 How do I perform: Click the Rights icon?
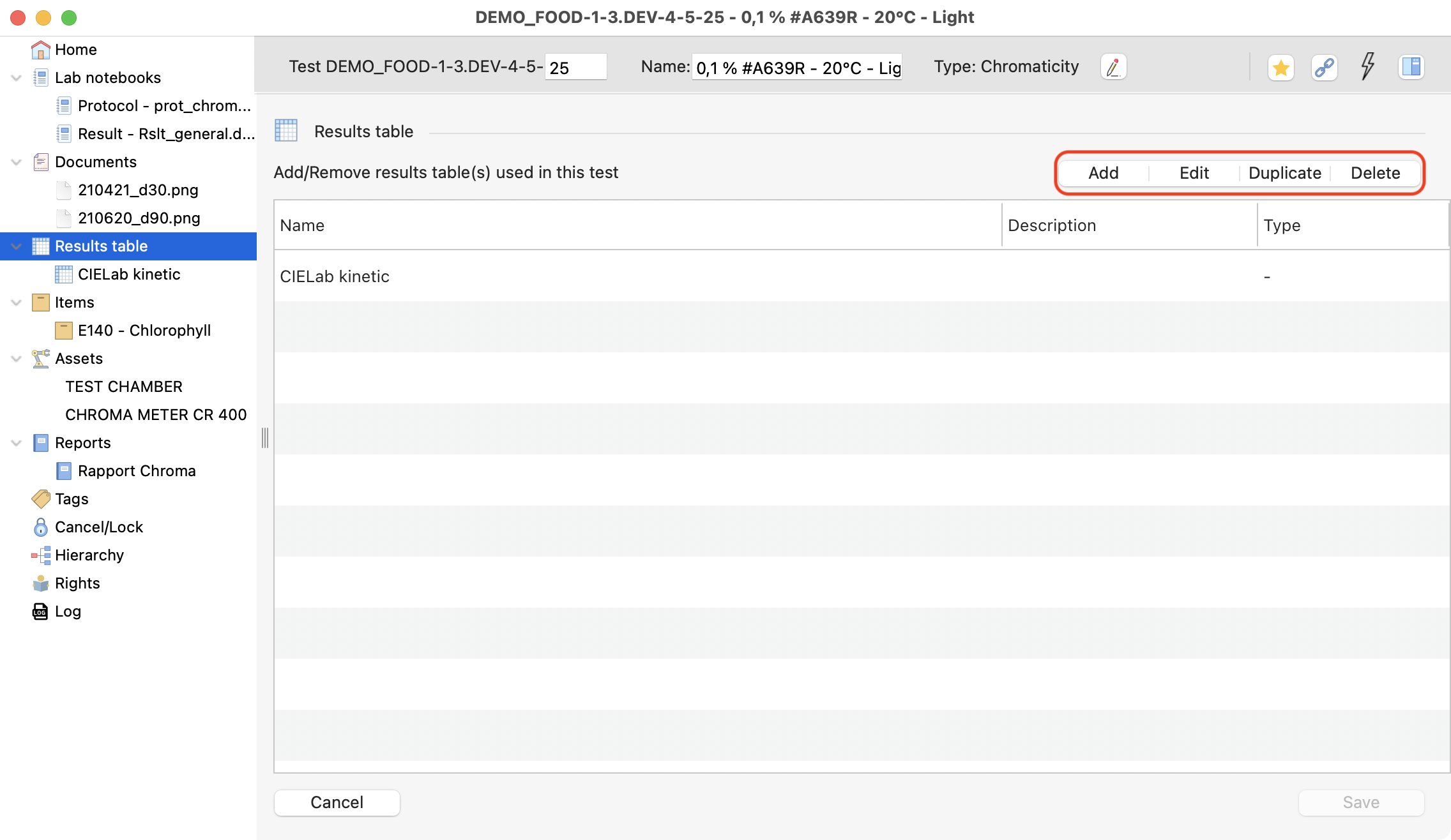pos(40,583)
